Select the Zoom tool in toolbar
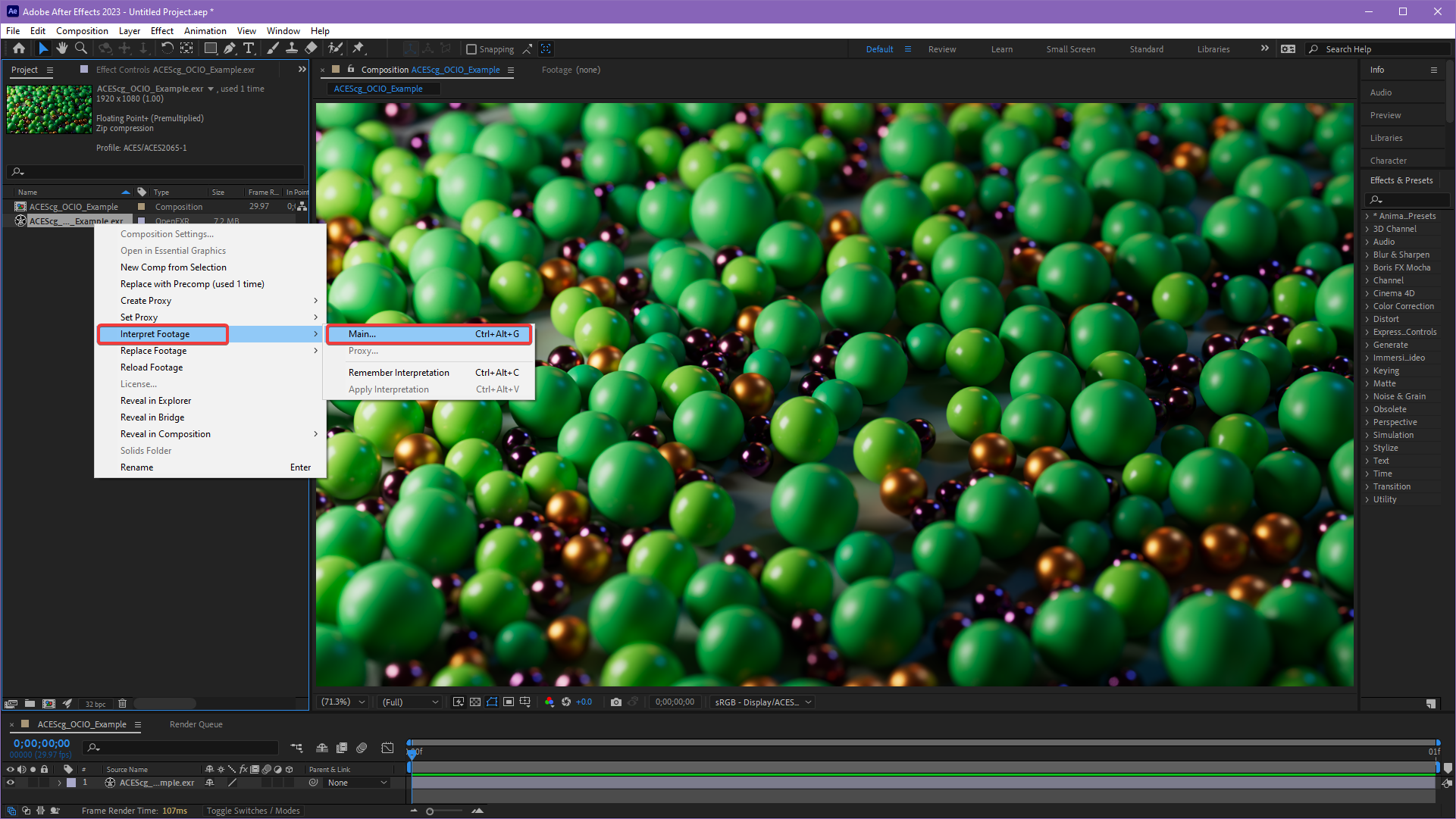The width and height of the screenshot is (1456, 819). pyautogui.click(x=80, y=48)
